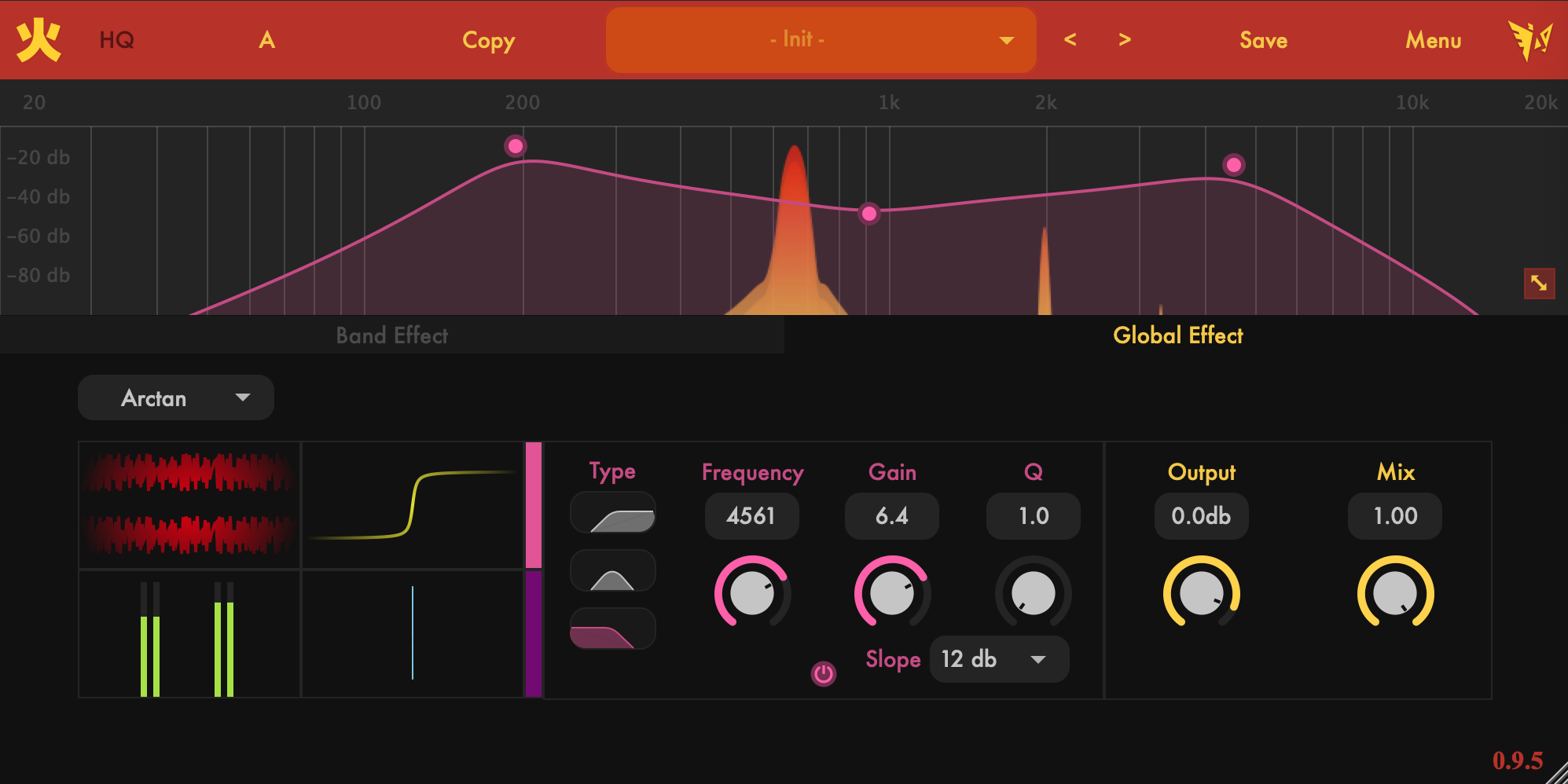Click the Copy button
Image resolution: width=1568 pixels, height=784 pixels.
point(488,40)
